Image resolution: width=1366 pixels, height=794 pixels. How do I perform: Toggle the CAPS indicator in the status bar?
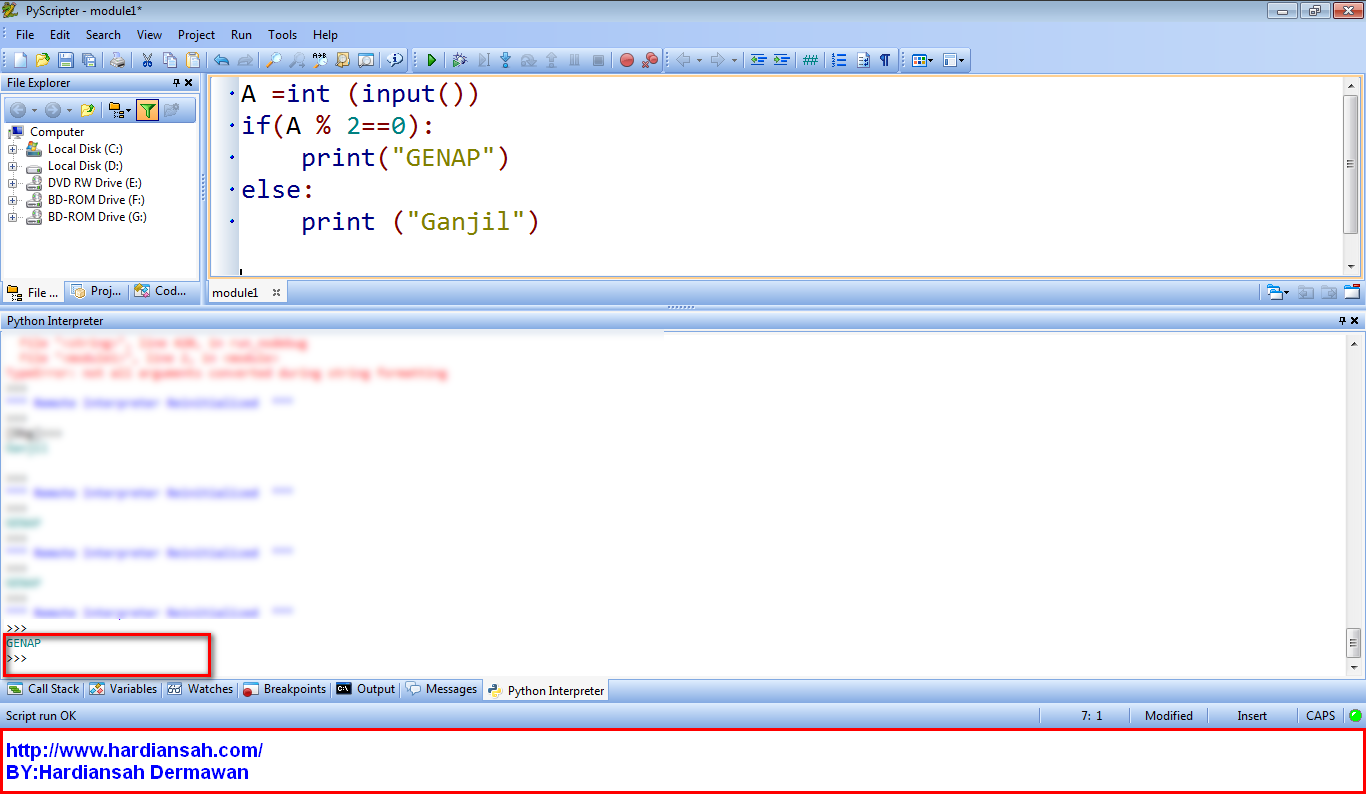(x=1320, y=715)
